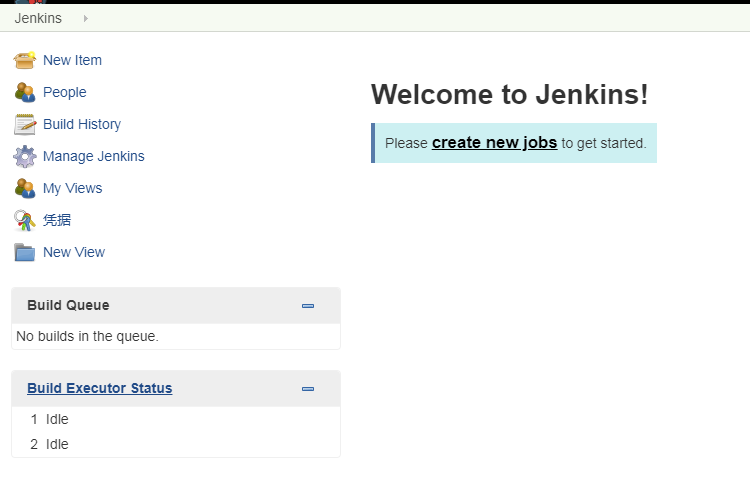The height and width of the screenshot is (486, 750).
Task: Open the New View link
Action: (x=74, y=252)
